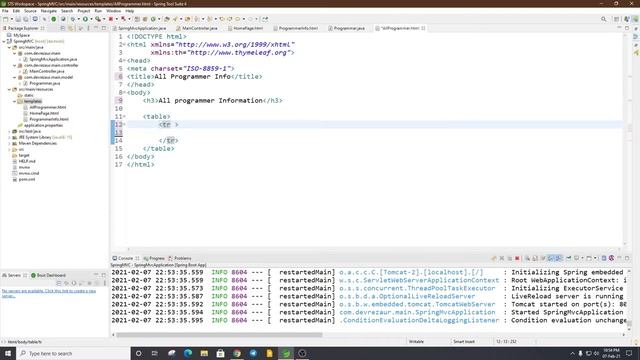Open Chrome from the taskbar
This screenshot has width=640, height=360.
pyautogui.click(x=237, y=353)
